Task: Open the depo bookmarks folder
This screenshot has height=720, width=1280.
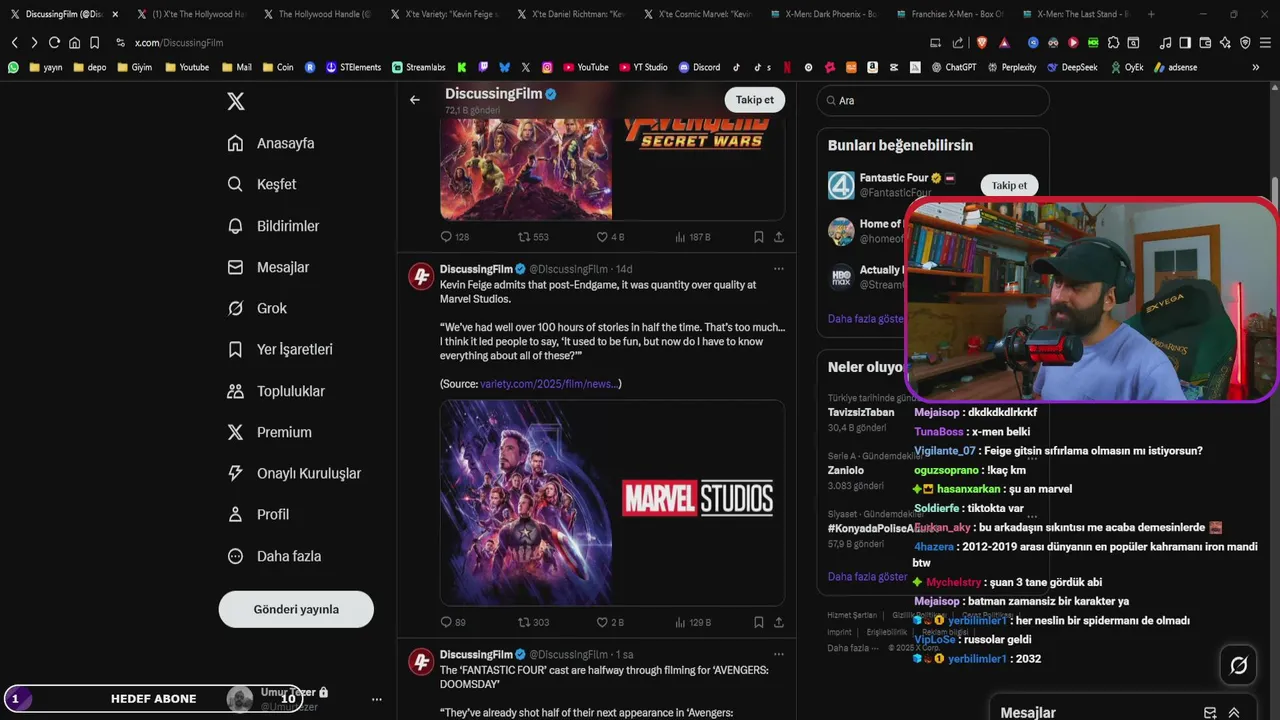Action: coord(90,67)
